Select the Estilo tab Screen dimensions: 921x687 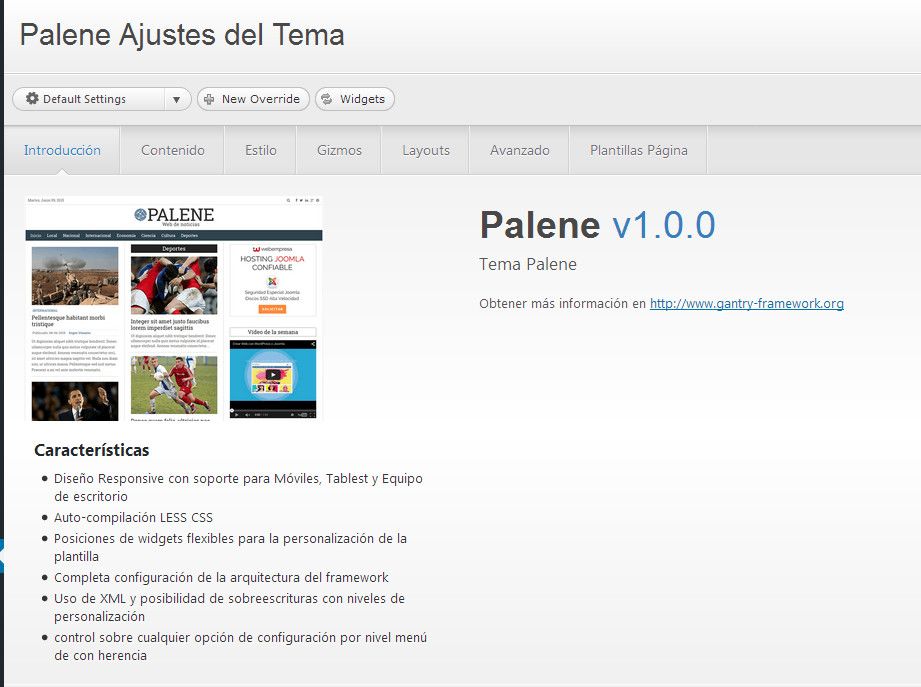pyautogui.click(x=261, y=150)
